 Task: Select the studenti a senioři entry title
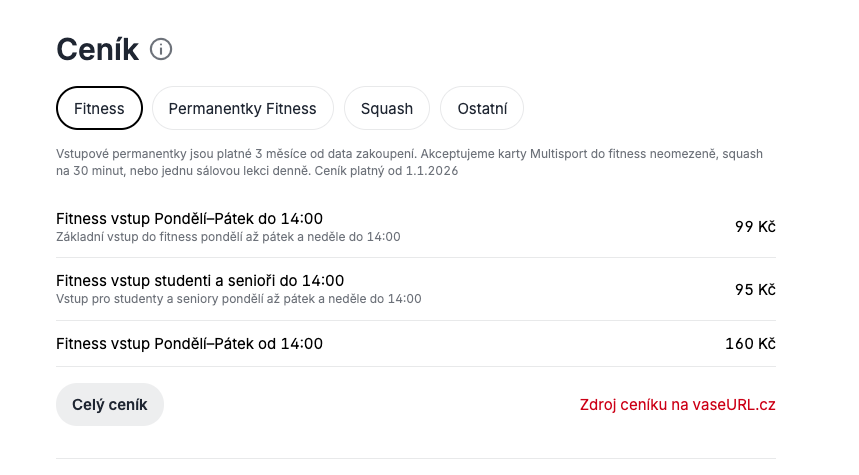(x=200, y=281)
